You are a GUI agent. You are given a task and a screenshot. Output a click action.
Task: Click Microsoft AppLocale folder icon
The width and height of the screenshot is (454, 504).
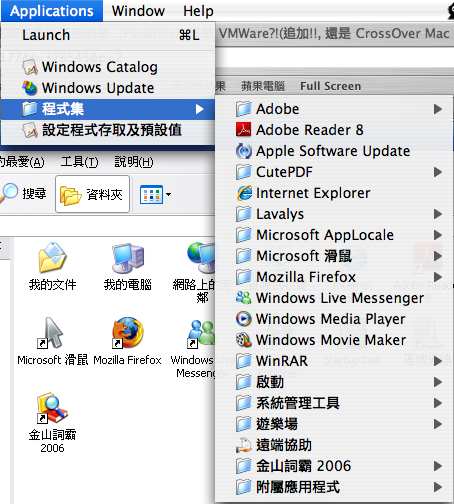[x=243, y=235]
